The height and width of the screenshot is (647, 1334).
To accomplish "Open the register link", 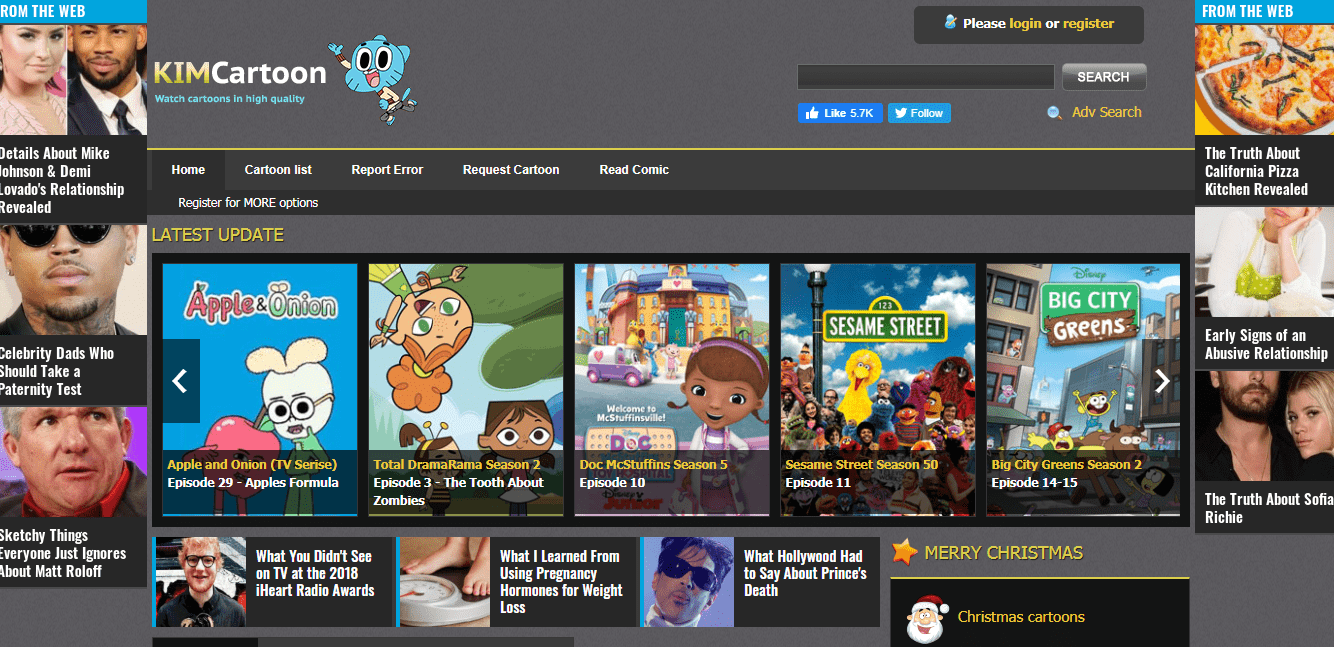I will point(1088,23).
